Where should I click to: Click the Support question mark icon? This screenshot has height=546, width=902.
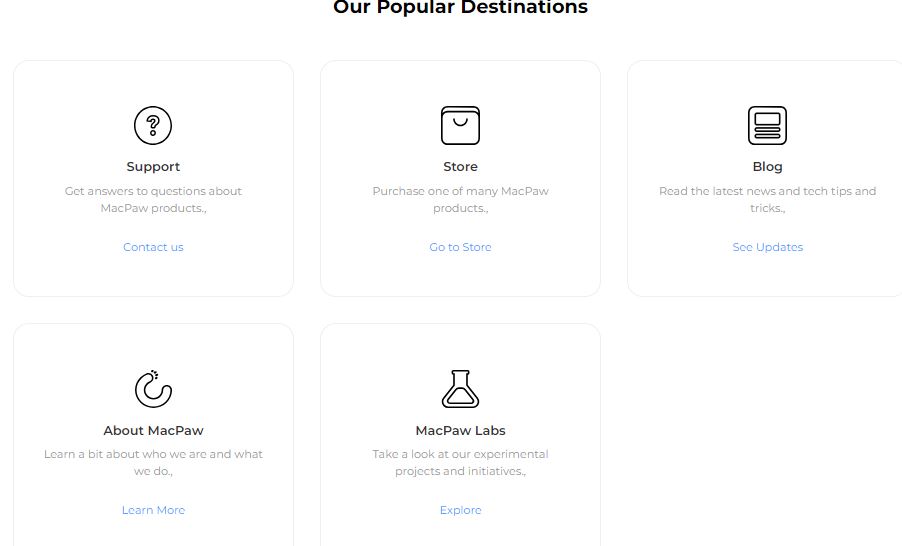(153, 125)
